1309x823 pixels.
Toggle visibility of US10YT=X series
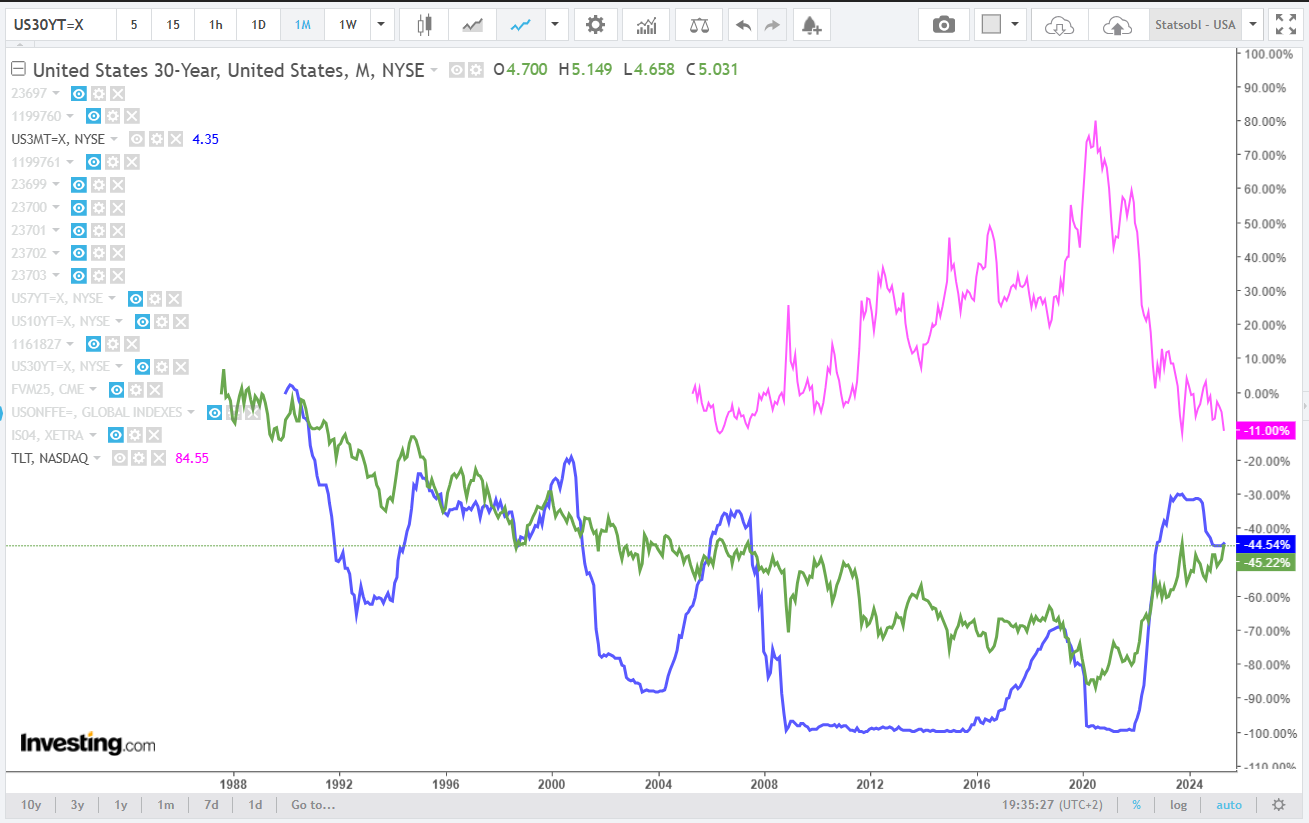coord(143,321)
